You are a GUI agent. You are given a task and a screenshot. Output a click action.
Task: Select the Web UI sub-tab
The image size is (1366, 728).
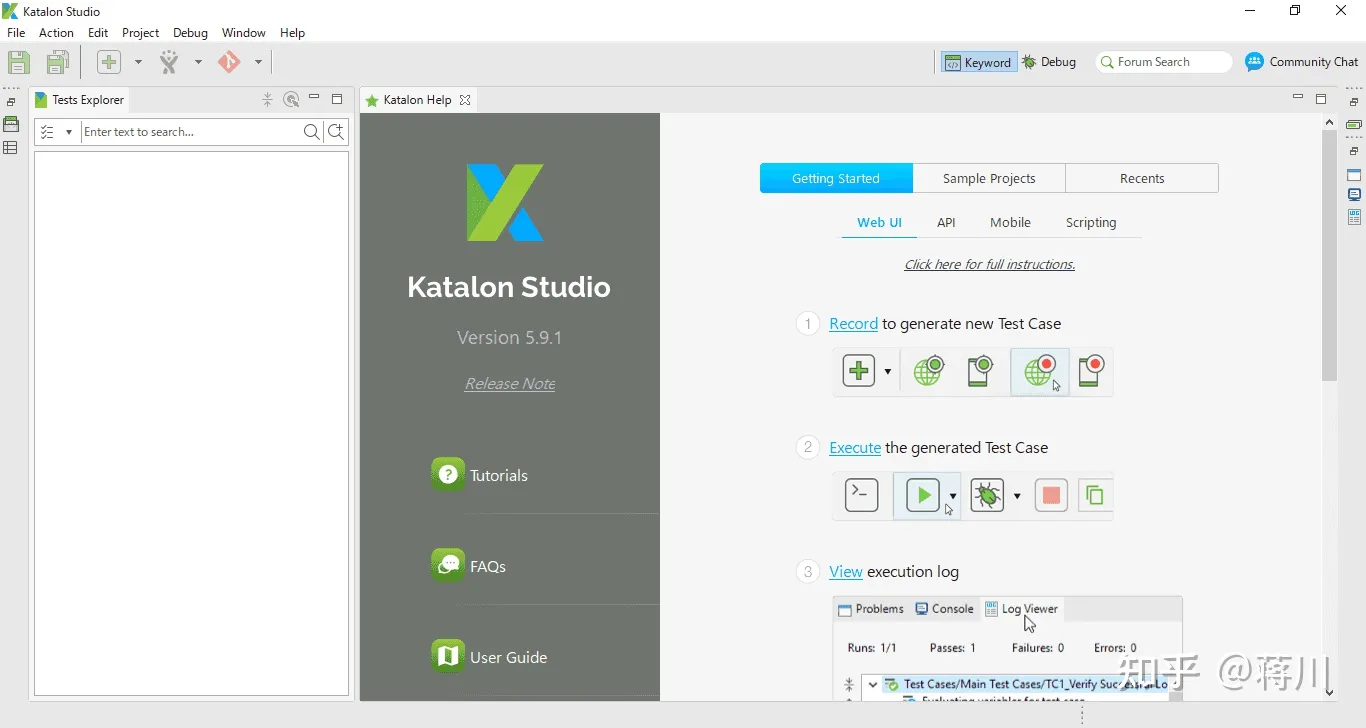880,223
